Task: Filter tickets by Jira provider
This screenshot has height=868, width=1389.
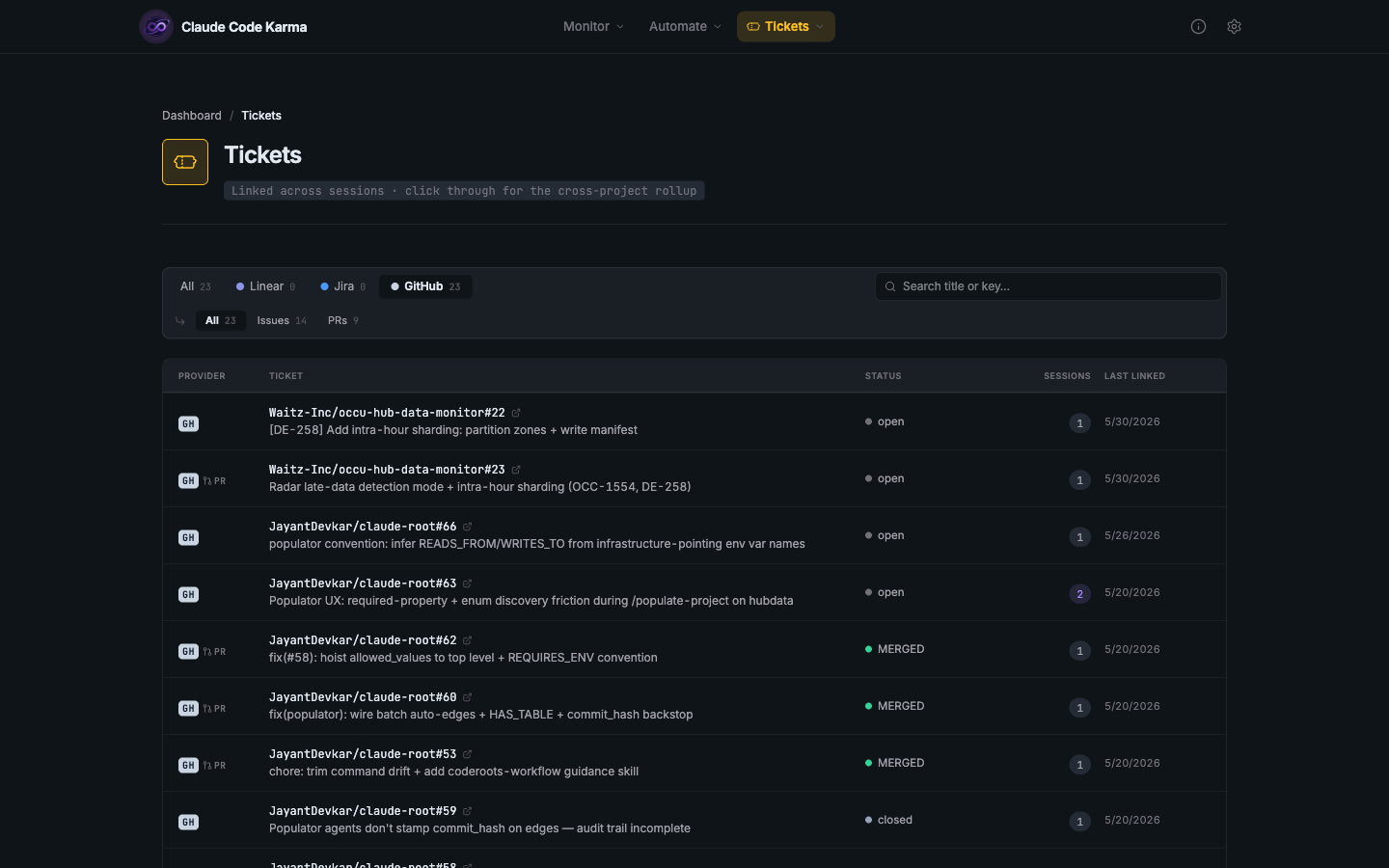Action: pyautogui.click(x=342, y=286)
